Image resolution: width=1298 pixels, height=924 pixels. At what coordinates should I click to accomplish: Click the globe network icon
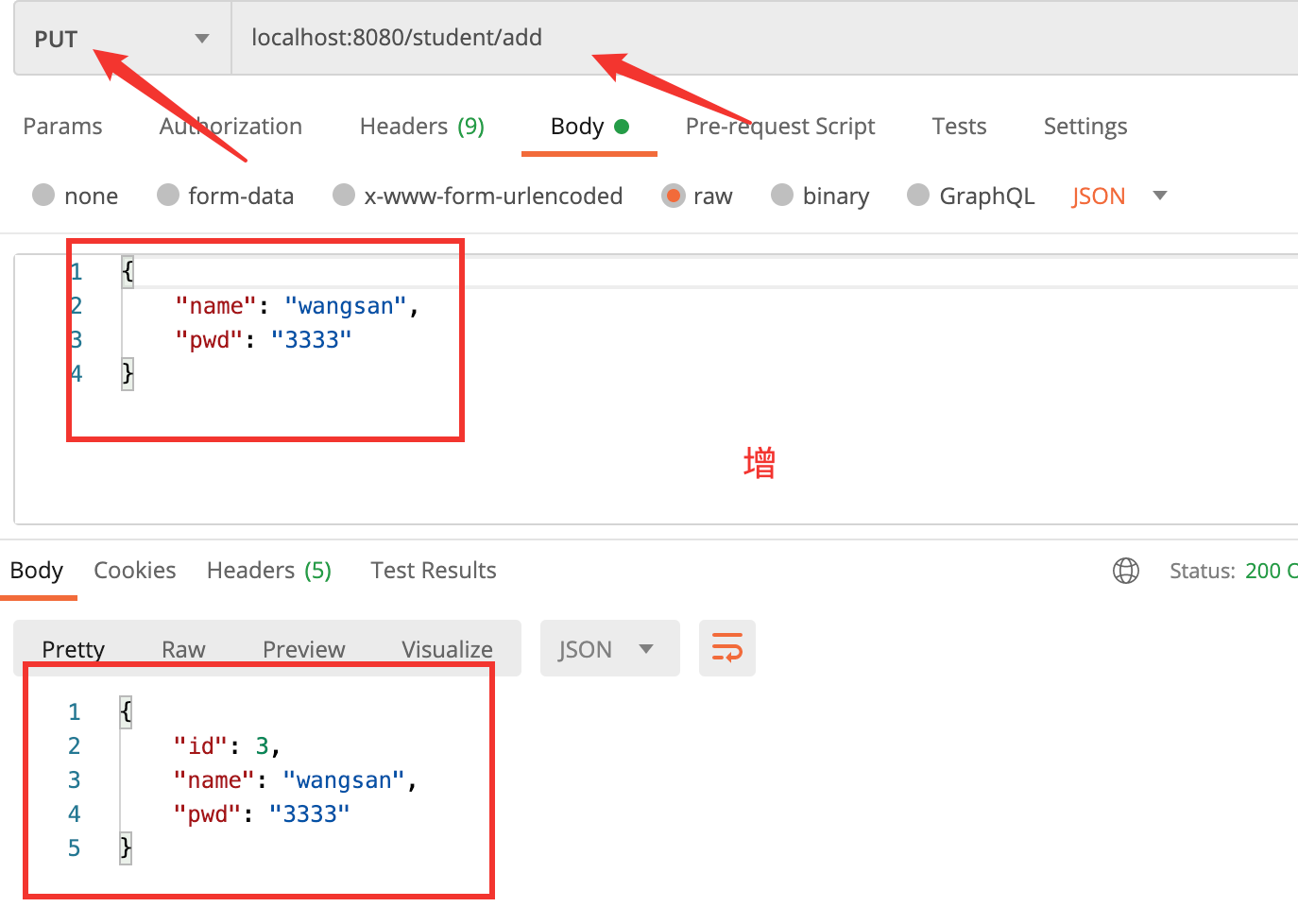1125,571
